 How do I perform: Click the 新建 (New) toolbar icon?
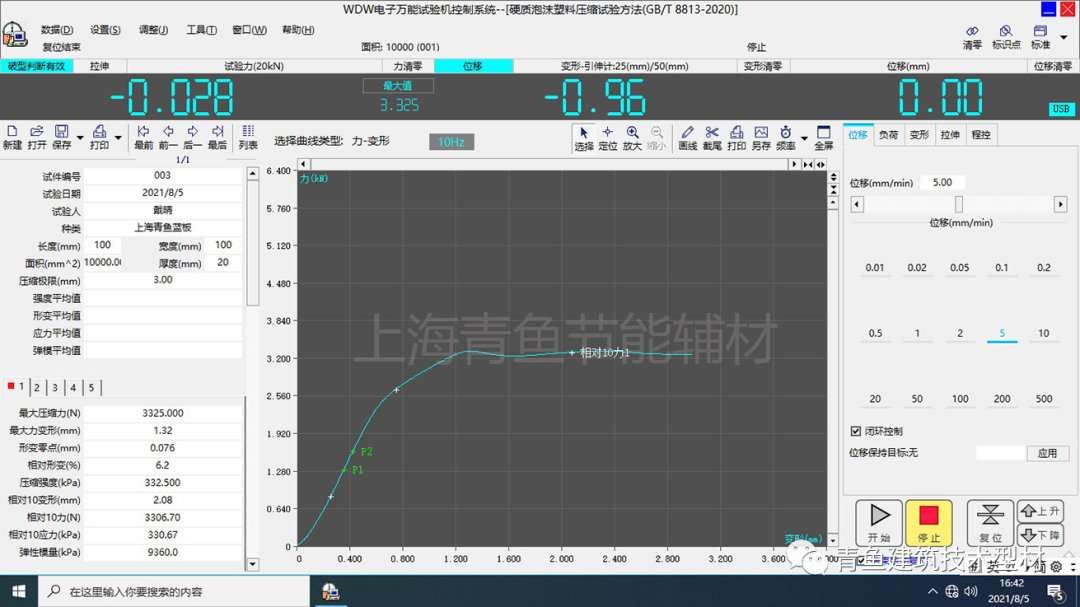click(12, 137)
